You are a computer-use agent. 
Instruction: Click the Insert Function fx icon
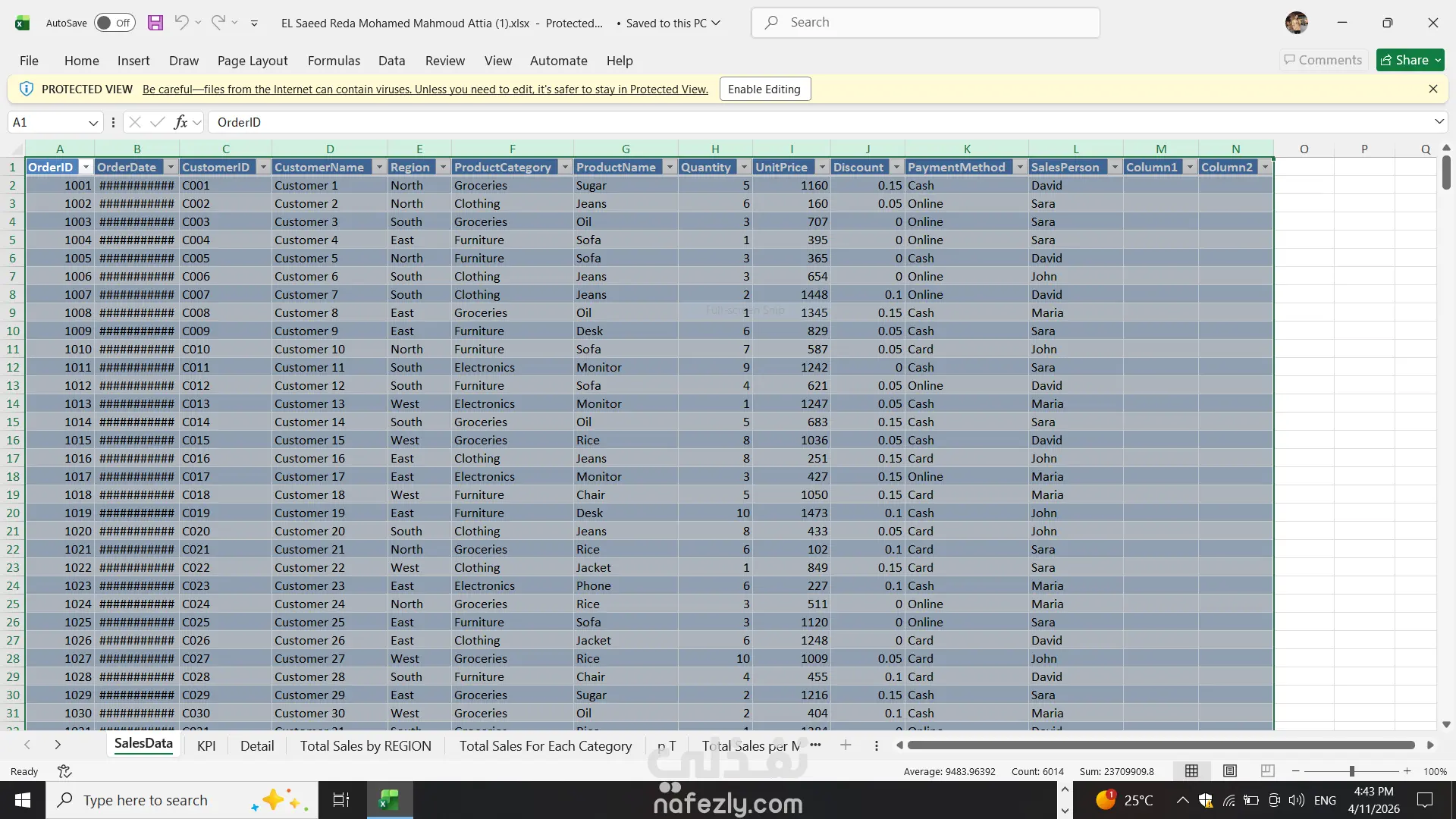coord(180,122)
